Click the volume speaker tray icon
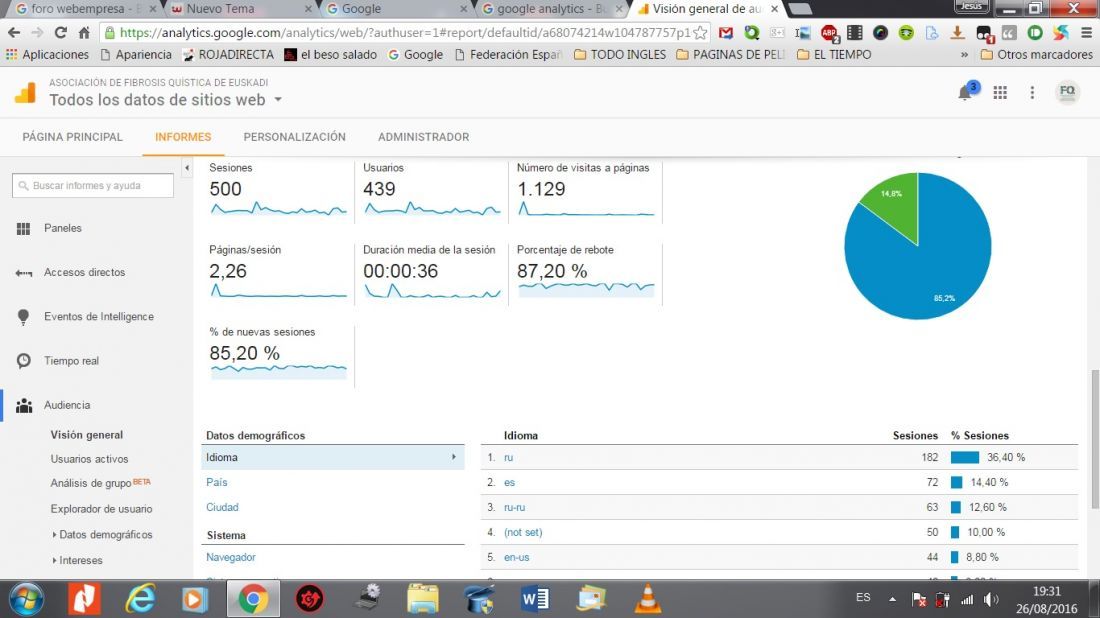Image resolution: width=1100 pixels, height=618 pixels. point(991,599)
